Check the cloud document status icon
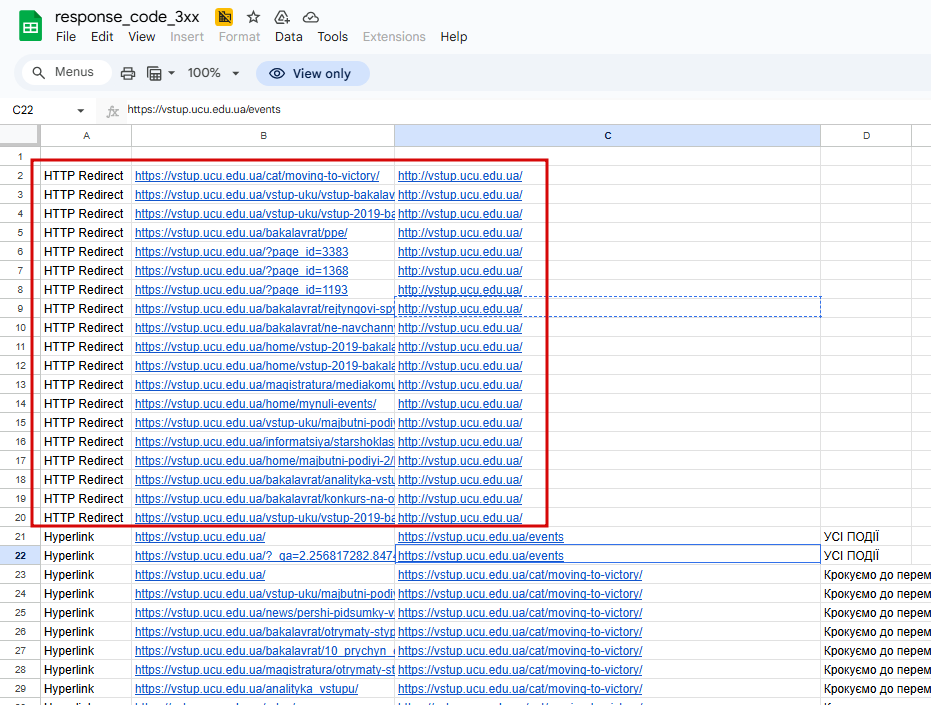The image size is (931, 705). (x=311, y=17)
